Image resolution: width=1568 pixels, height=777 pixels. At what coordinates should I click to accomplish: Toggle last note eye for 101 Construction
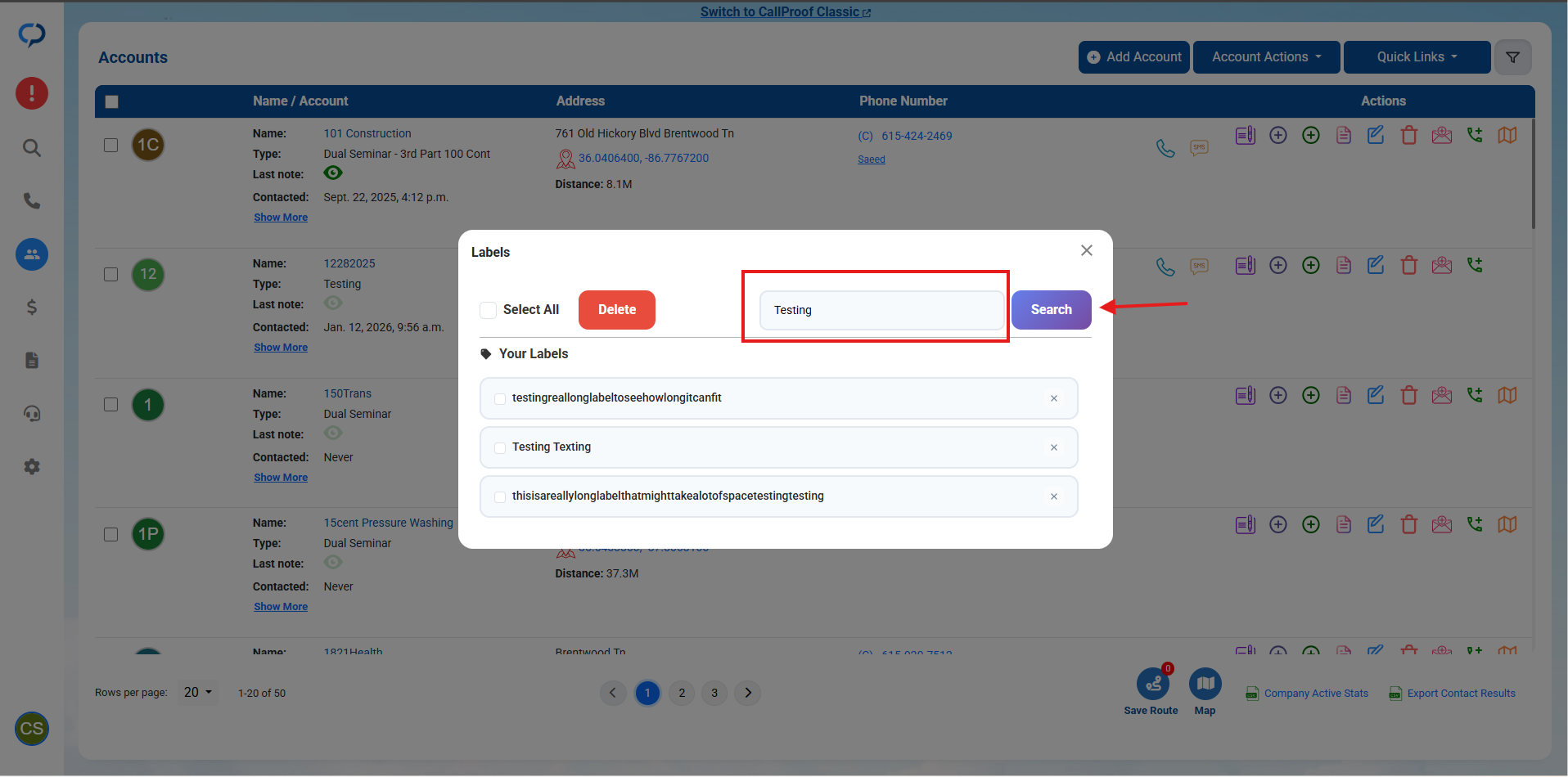point(333,173)
